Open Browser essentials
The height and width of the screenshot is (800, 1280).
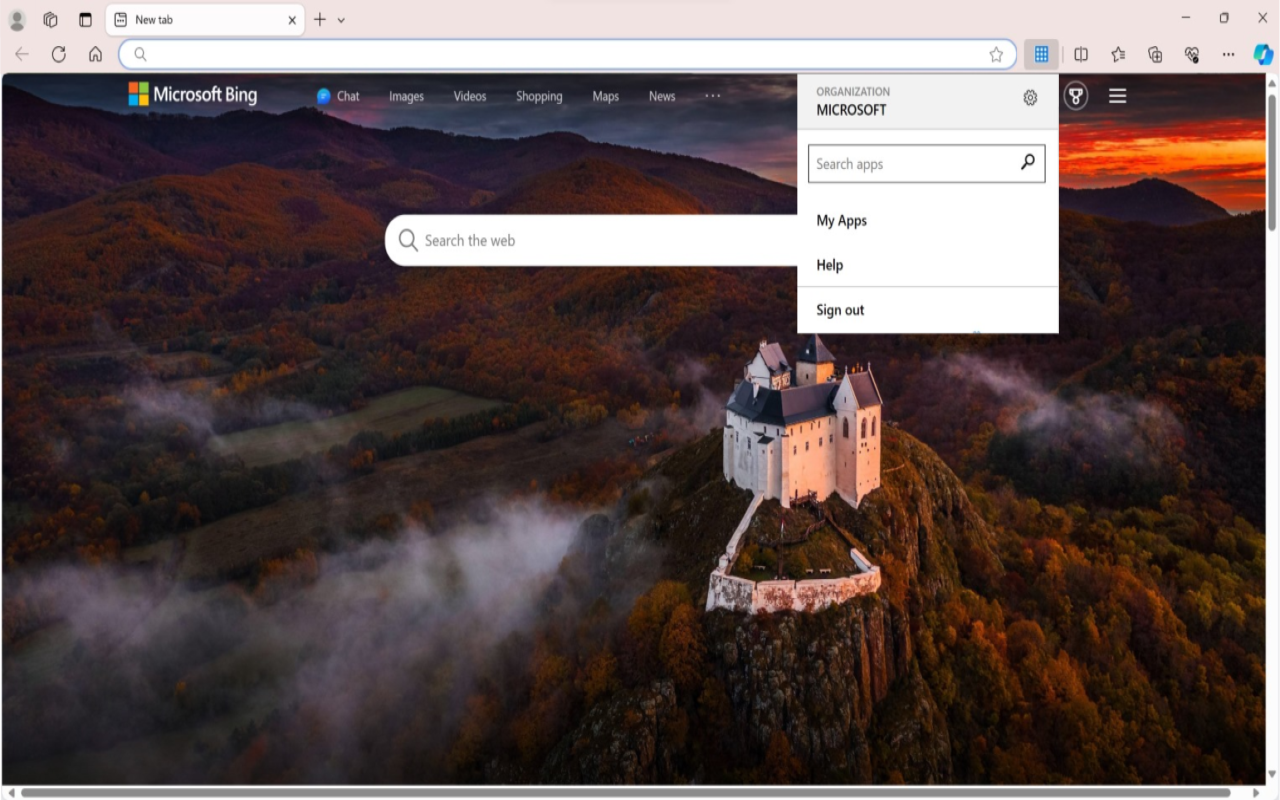[1191, 54]
